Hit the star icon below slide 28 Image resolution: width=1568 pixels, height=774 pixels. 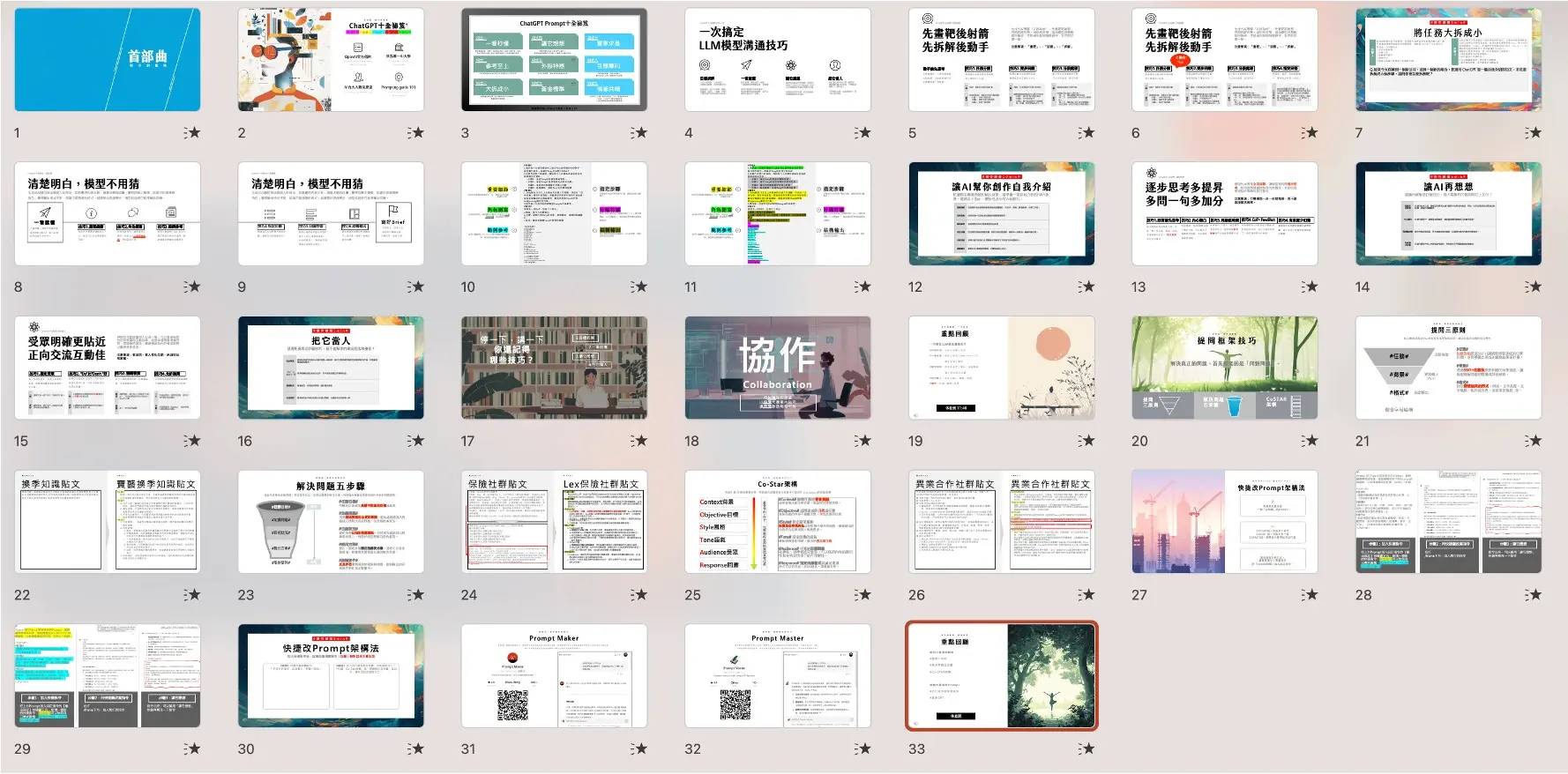click(x=1534, y=595)
